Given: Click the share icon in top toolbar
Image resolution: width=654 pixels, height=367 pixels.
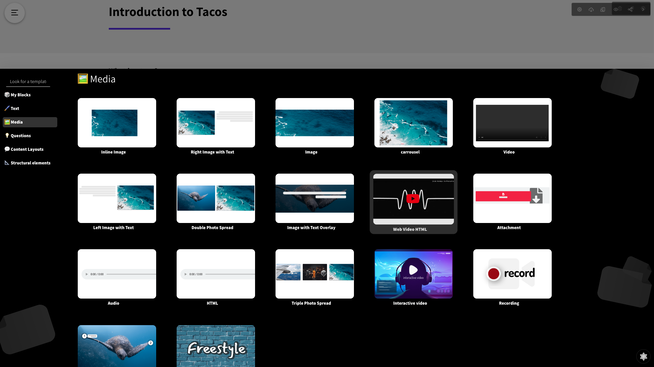Looking at the screenshot, I should (630, 9).
